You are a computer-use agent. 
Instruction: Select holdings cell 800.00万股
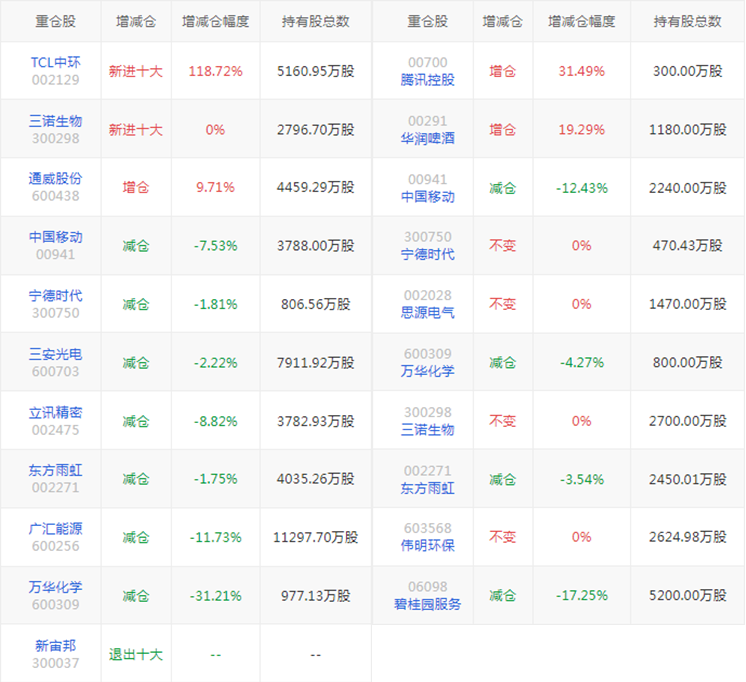[688, 363]
